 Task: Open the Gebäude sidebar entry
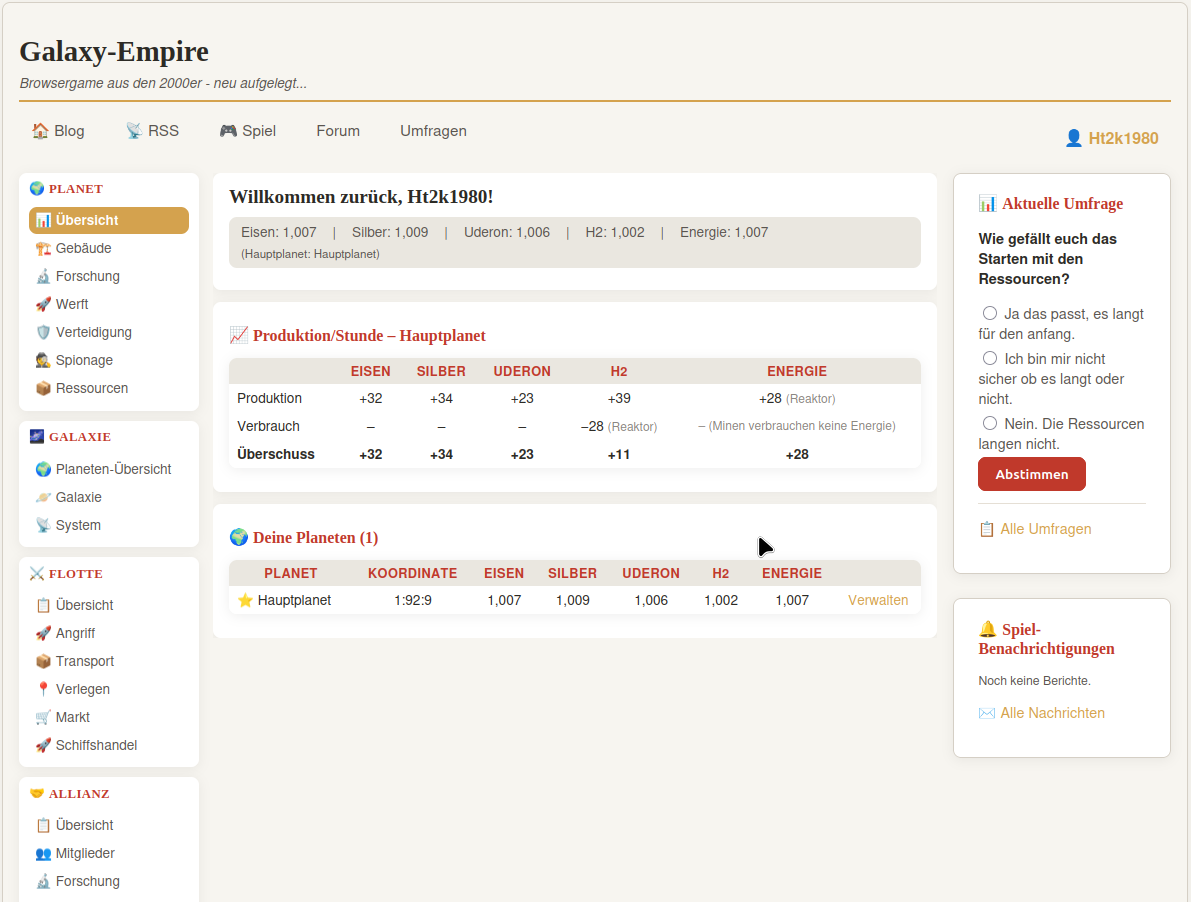[x=109, y=248]
